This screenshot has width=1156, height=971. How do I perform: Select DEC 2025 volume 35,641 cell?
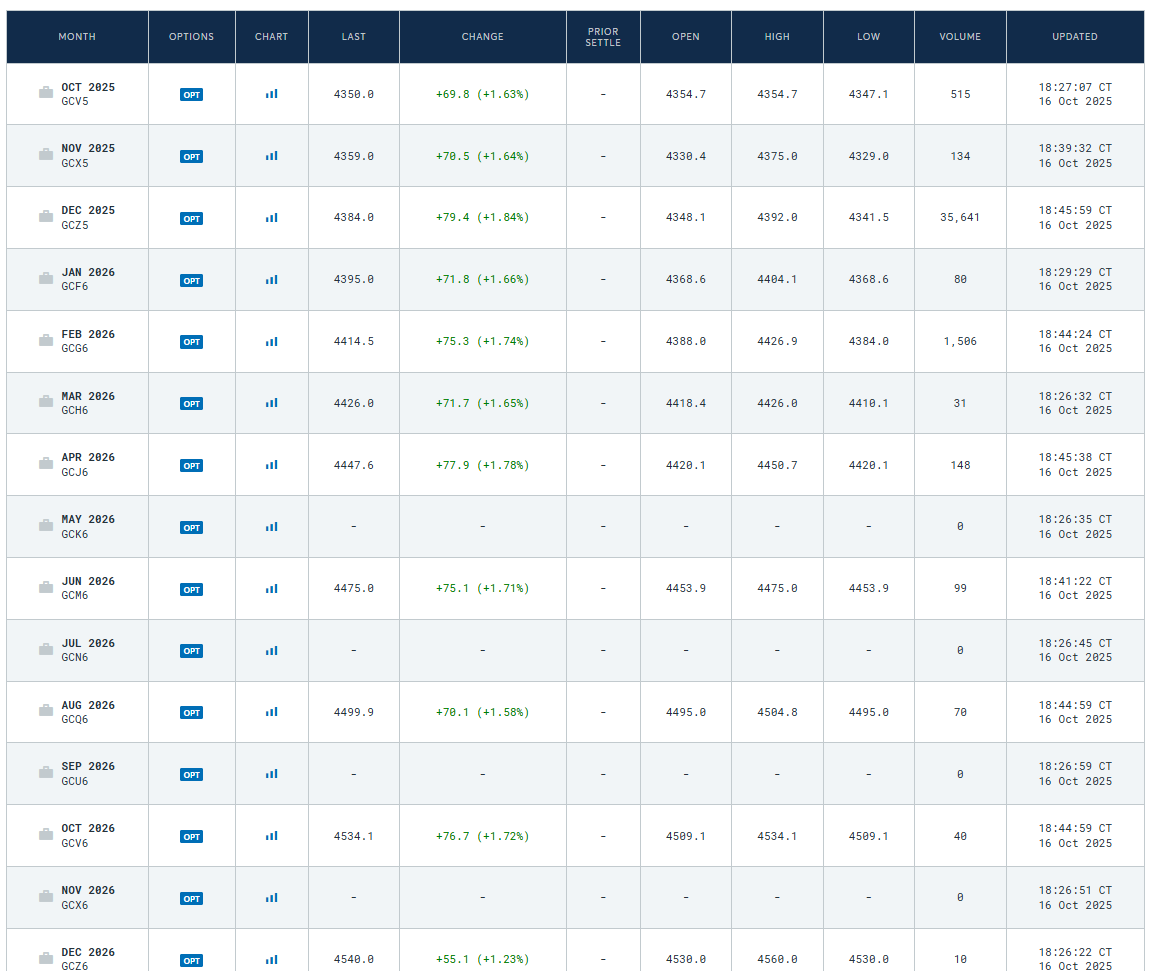click(x=960, y=217)
